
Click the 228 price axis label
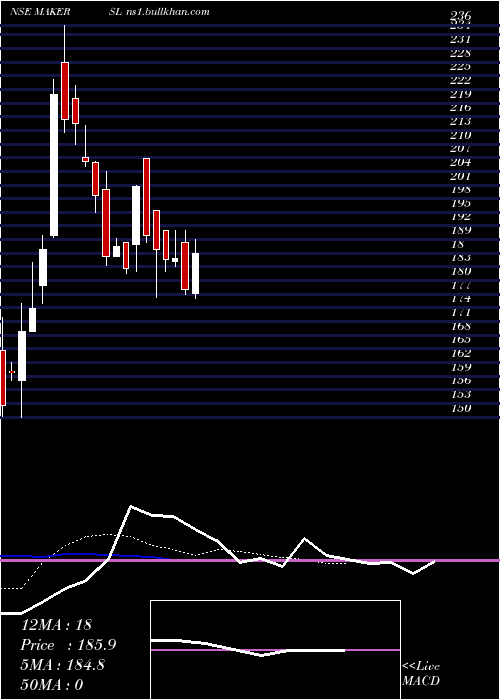(460, 53)
